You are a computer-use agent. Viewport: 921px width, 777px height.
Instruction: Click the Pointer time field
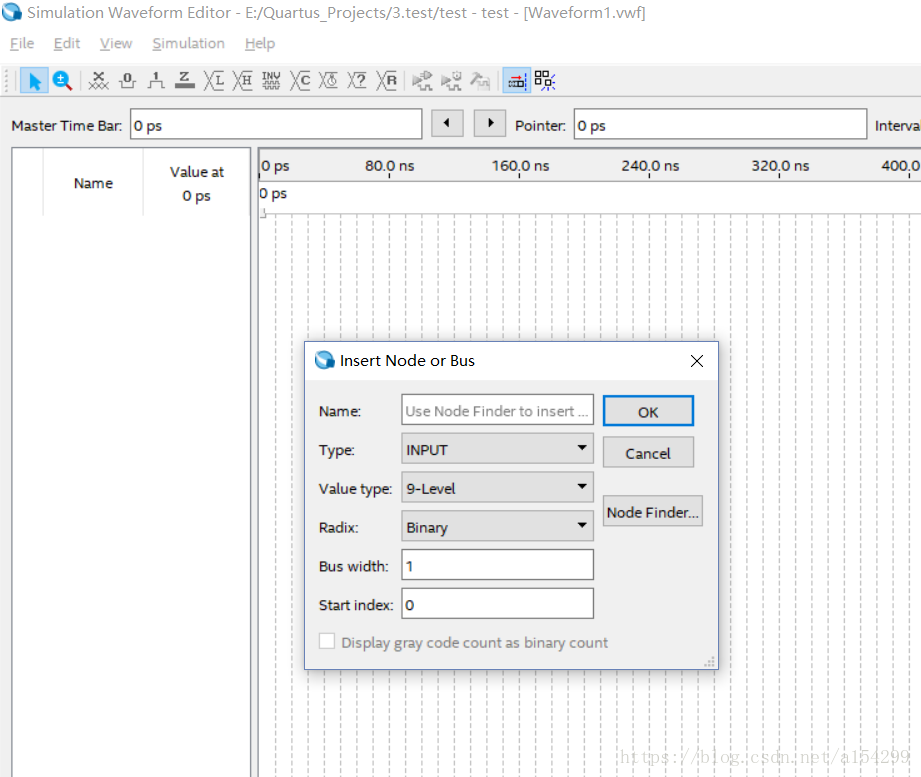(x=720, y=125)
